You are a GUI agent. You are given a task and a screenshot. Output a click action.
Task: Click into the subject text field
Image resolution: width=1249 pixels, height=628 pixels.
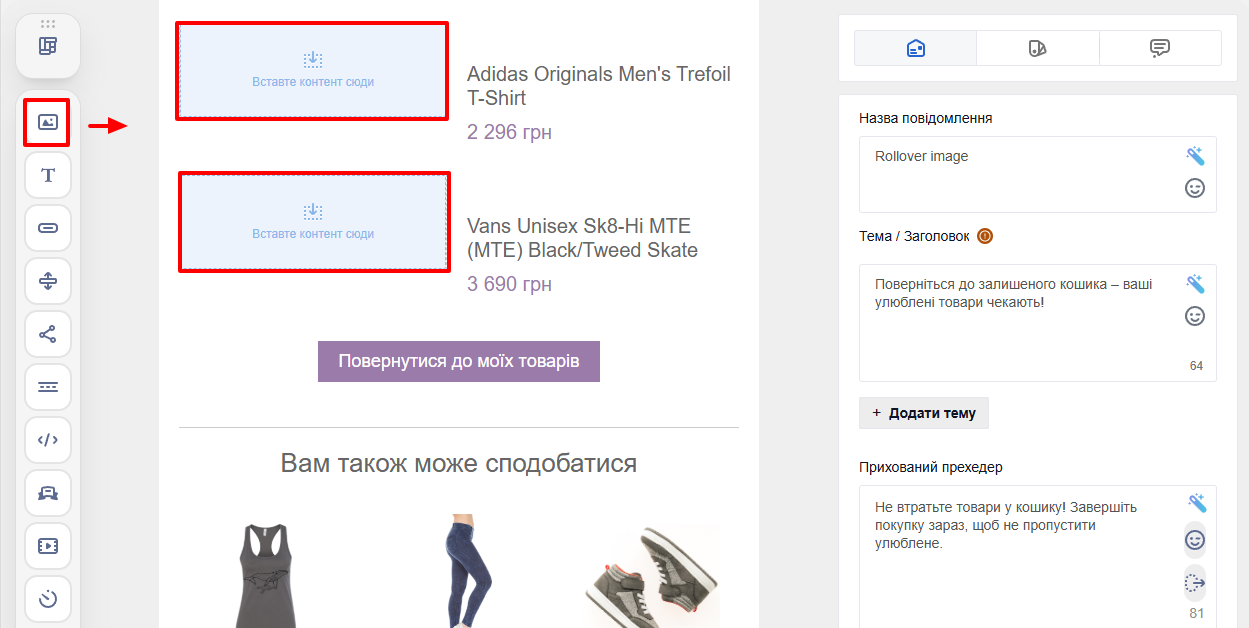point(1038,323)
